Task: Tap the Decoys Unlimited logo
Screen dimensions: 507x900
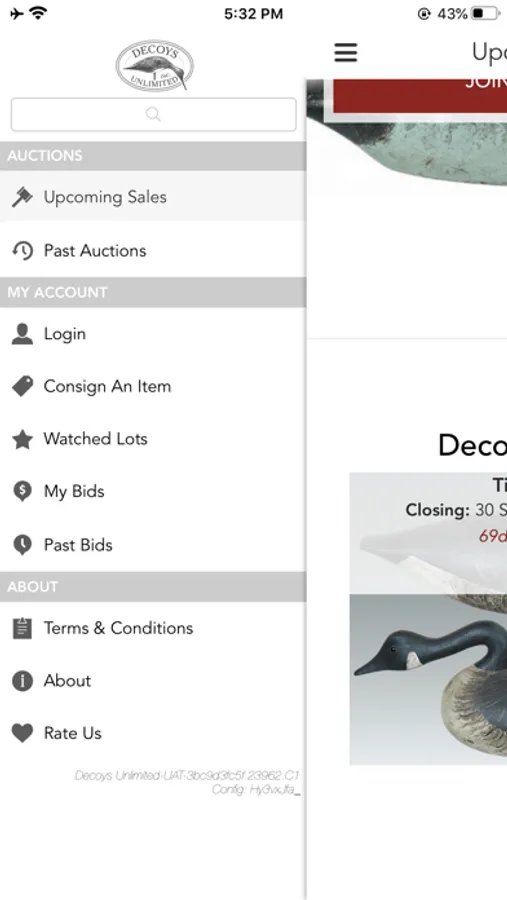Action: (154, 65)
